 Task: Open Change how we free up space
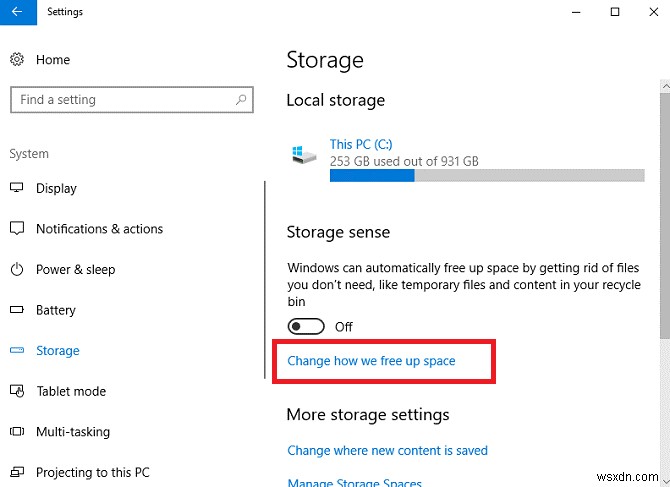tap(371, 361)
